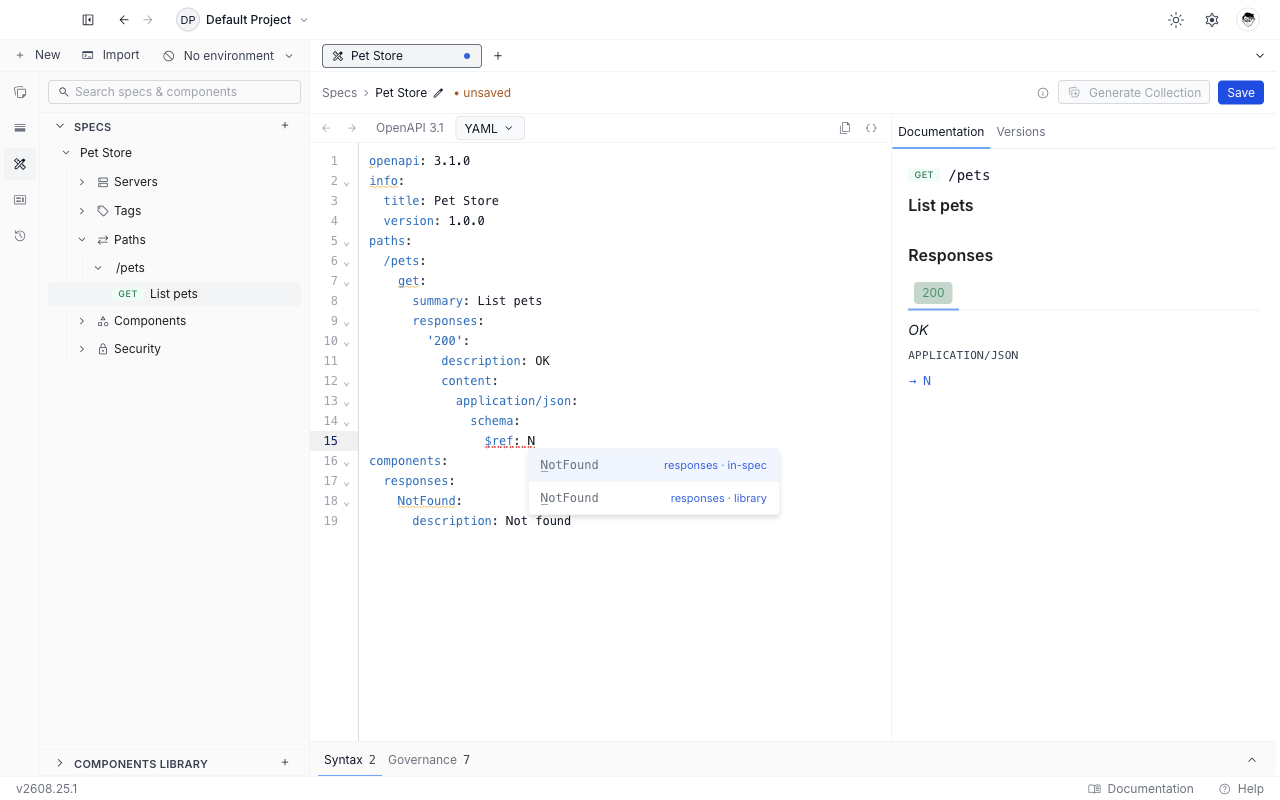Viewport: 1280px width, 800px height.
Task: Choose NotFound in-spec suggestion
Action: pos(654,465)
